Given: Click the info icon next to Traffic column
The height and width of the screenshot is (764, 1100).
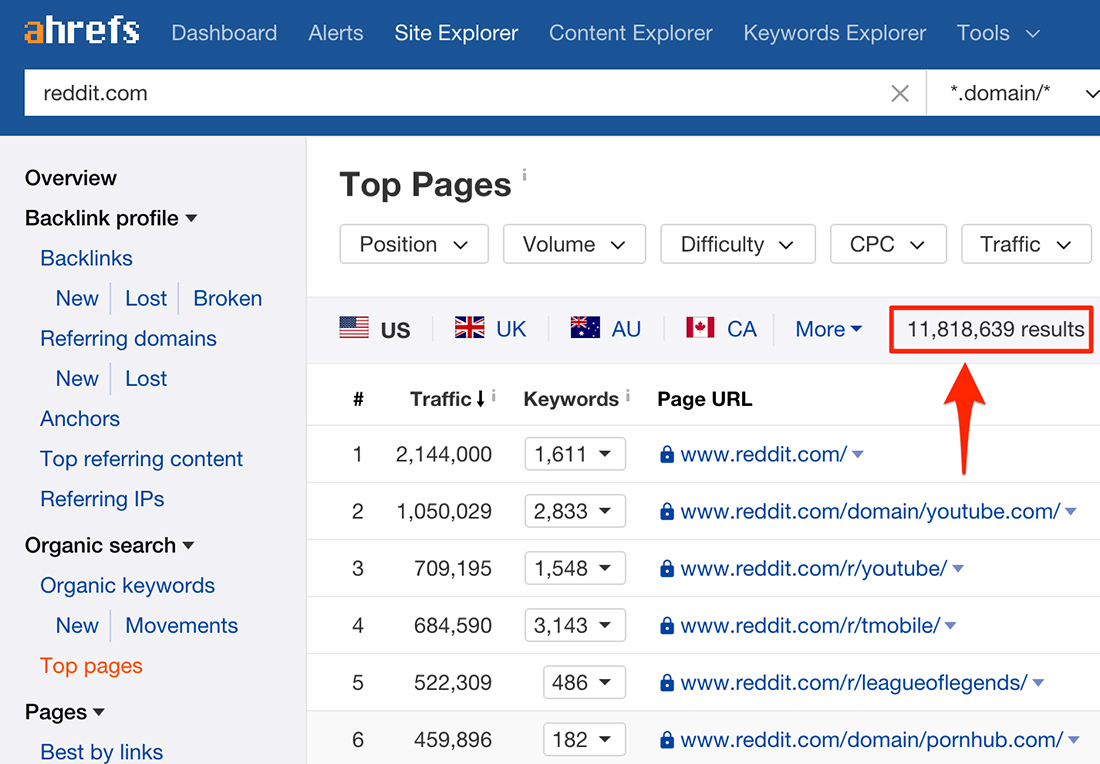Looking at the screenshot, I should (x=494, y=396).
